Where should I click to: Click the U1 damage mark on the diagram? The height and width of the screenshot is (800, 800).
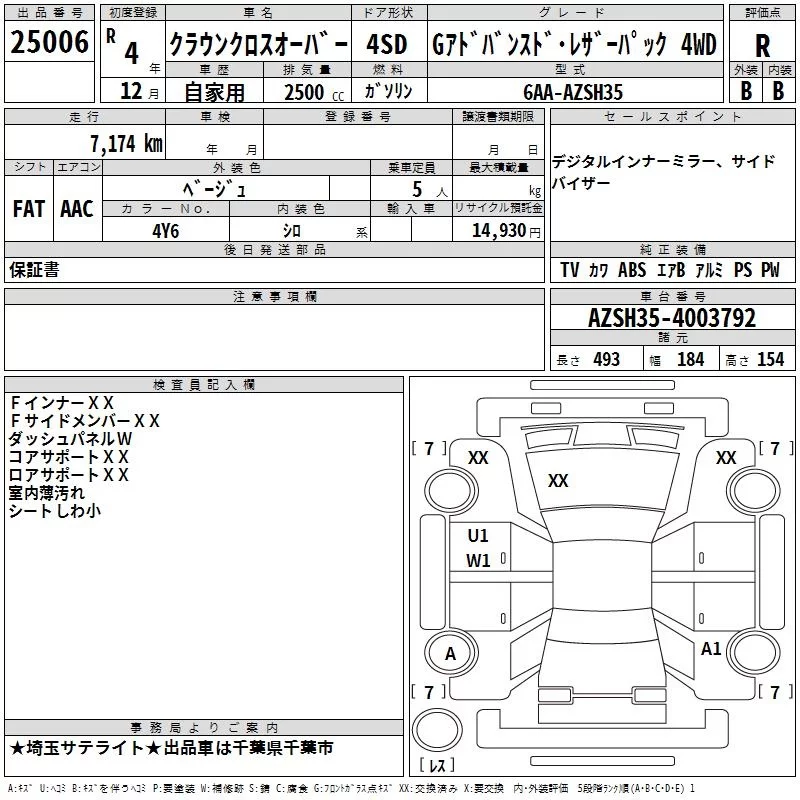click(x=478, y=536)
